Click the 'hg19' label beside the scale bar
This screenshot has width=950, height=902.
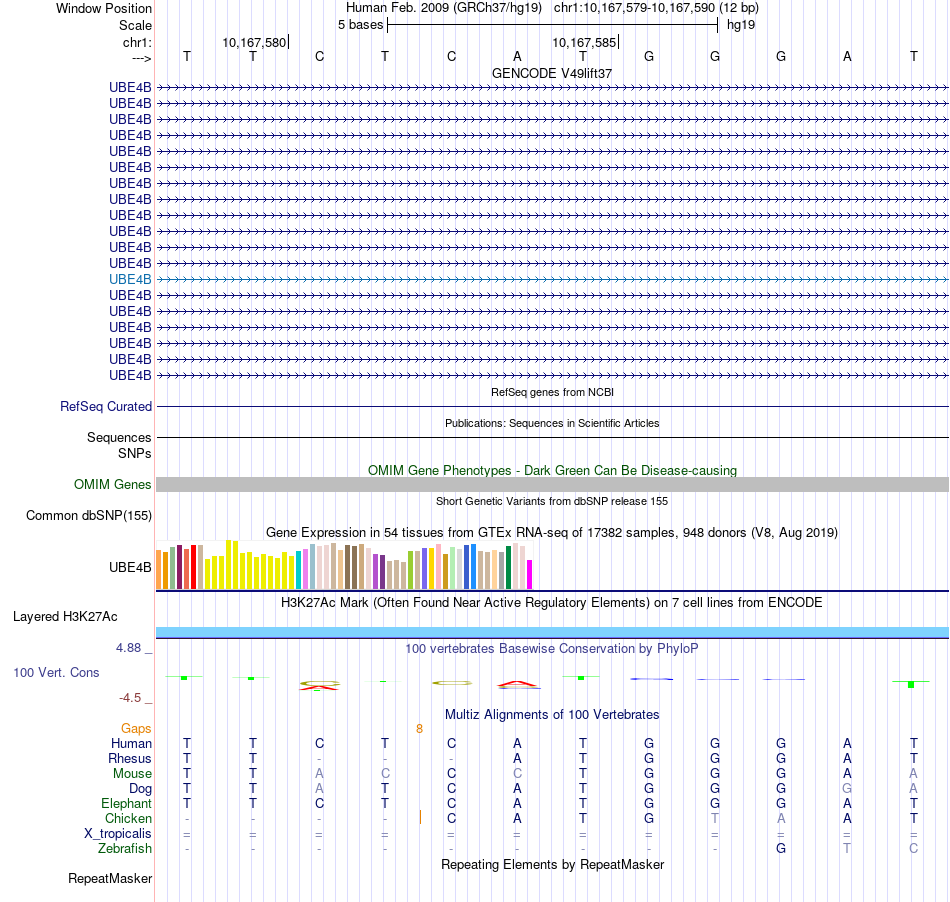coord(741,25)
